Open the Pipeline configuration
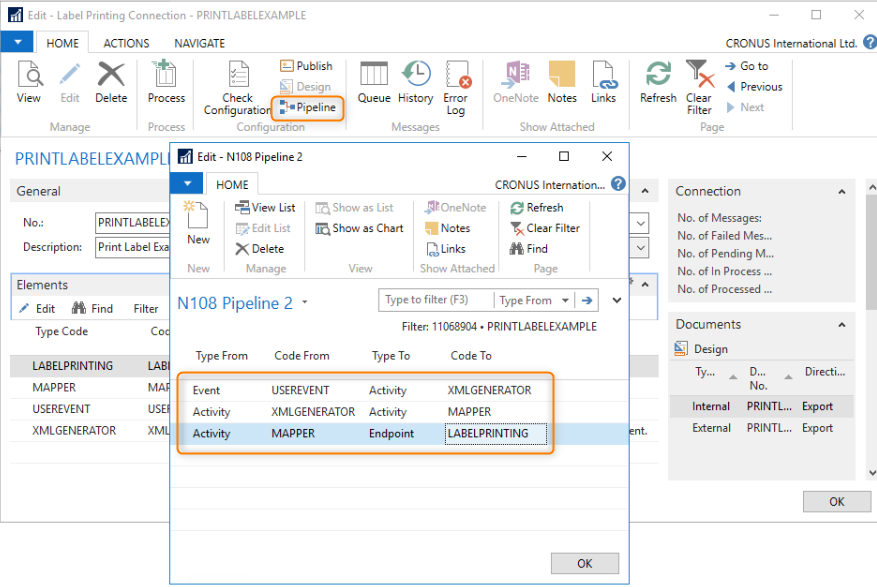Image resolution: width=877 pixels, height=587 pixels. (308, 107)
